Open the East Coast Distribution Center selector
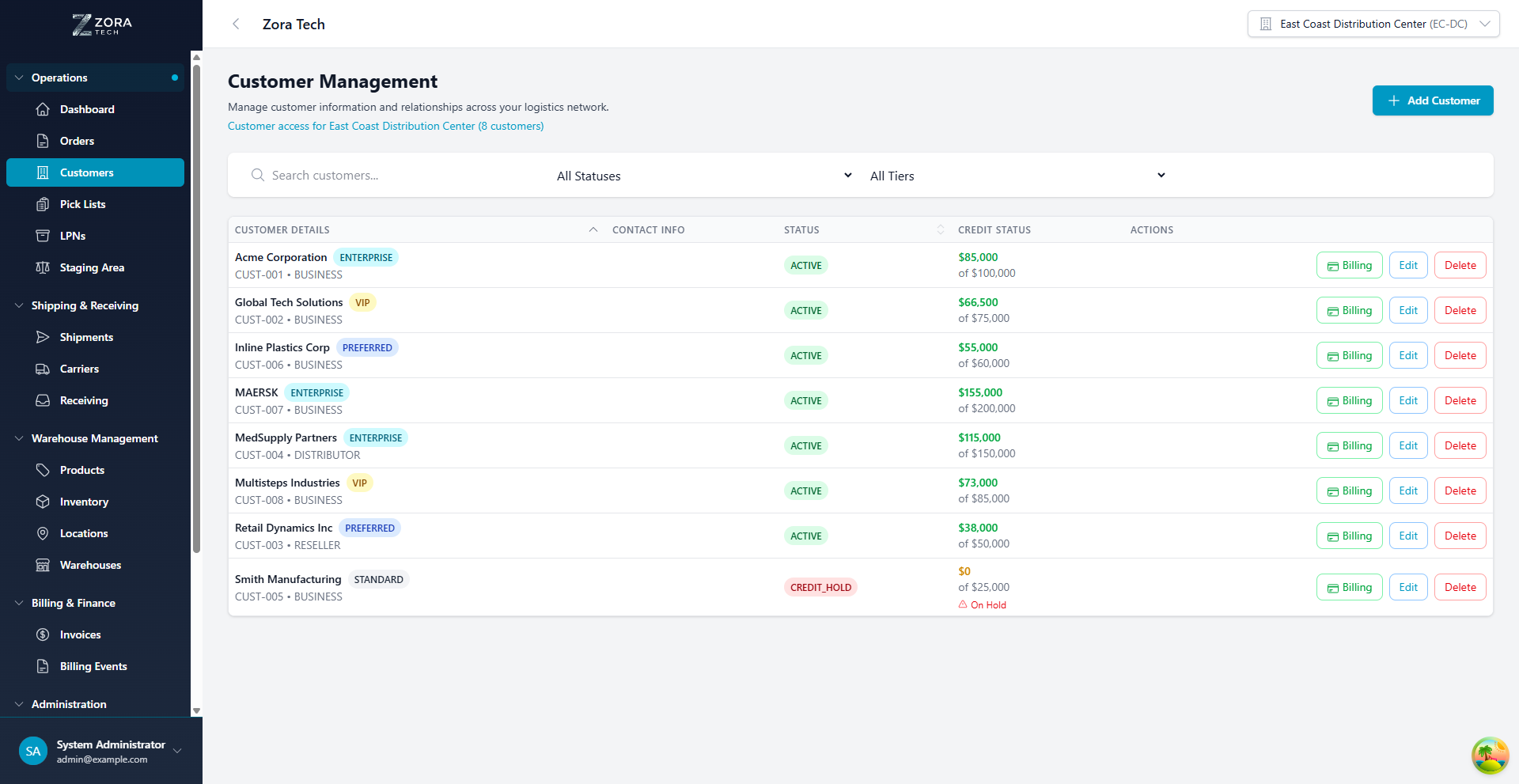 click(x=1373, y=24)
